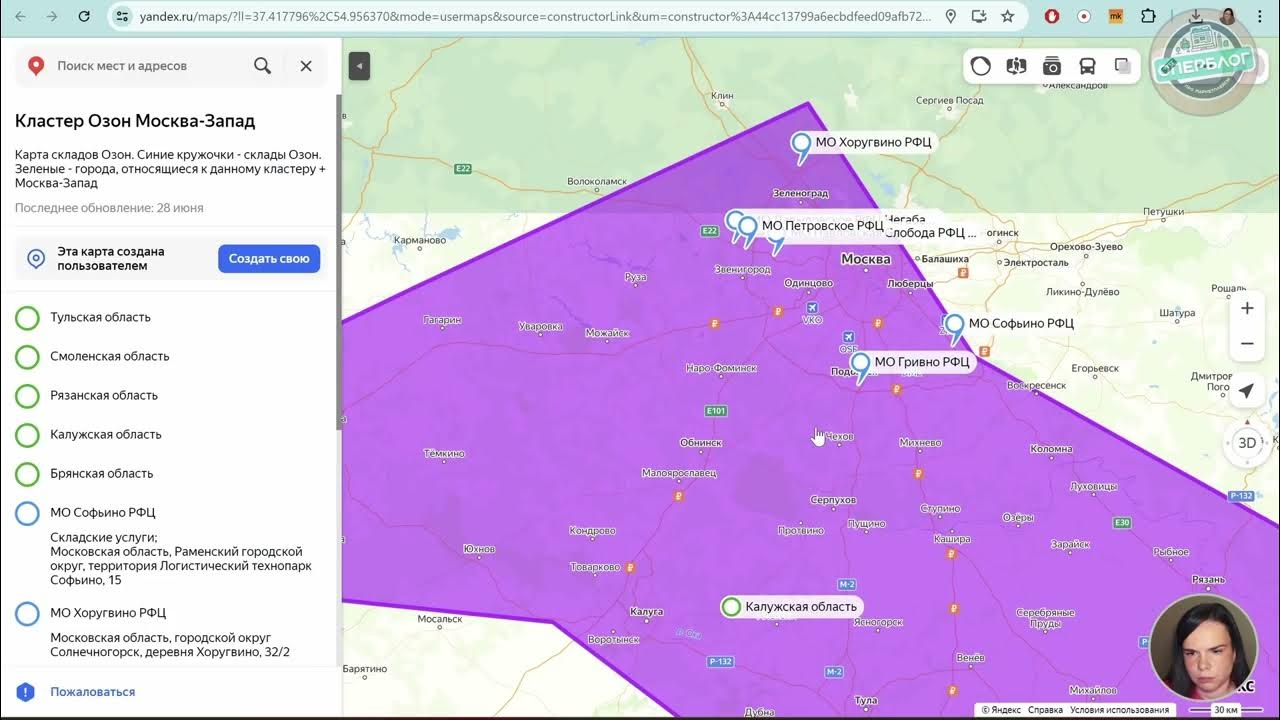The width and height of the screenshot is (1280, 720).
Task: Bookmark the page with the star icon
Action: coord(1007,16)
